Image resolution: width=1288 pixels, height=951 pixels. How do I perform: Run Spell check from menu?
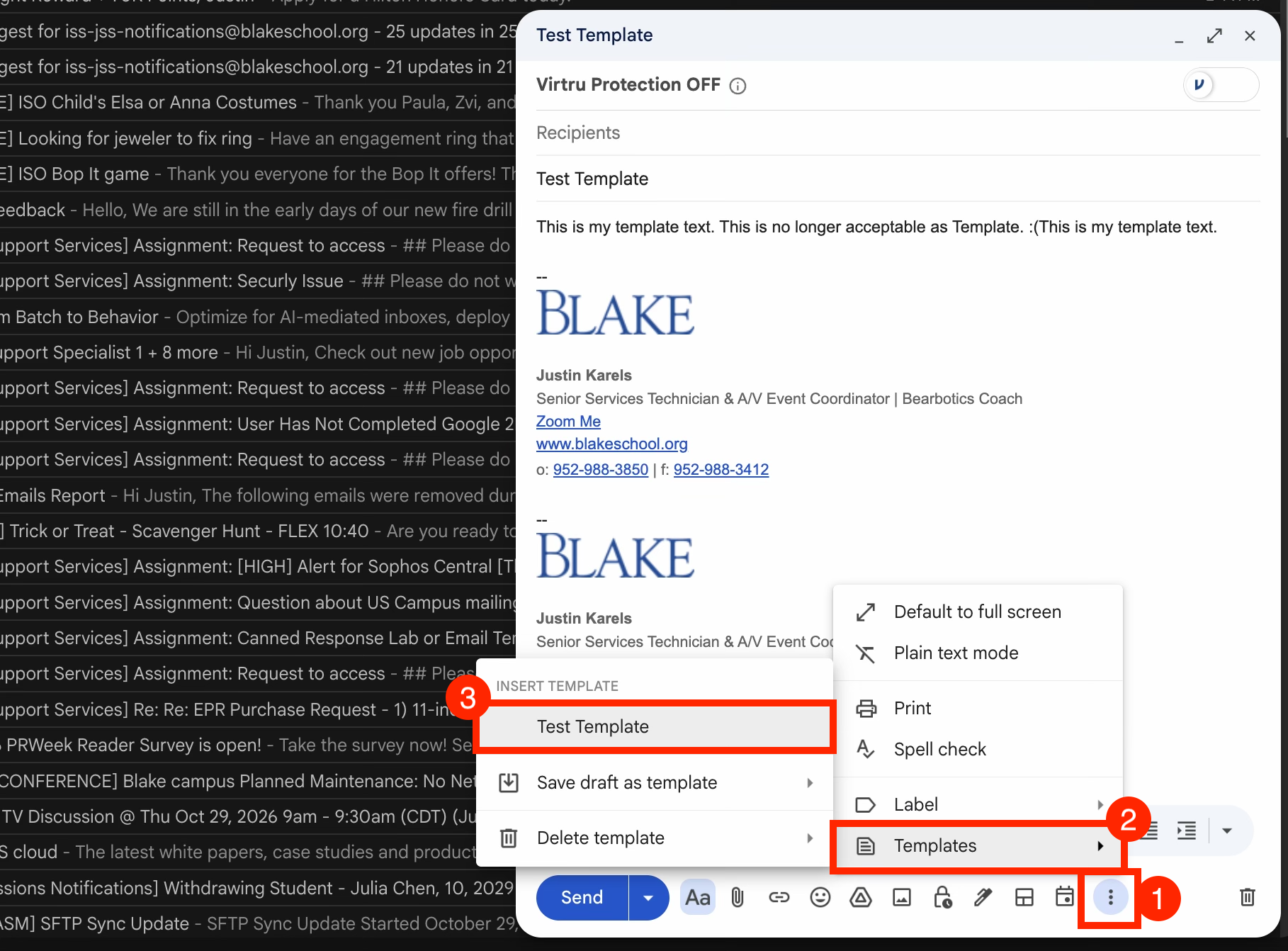(x=978, y=749)
